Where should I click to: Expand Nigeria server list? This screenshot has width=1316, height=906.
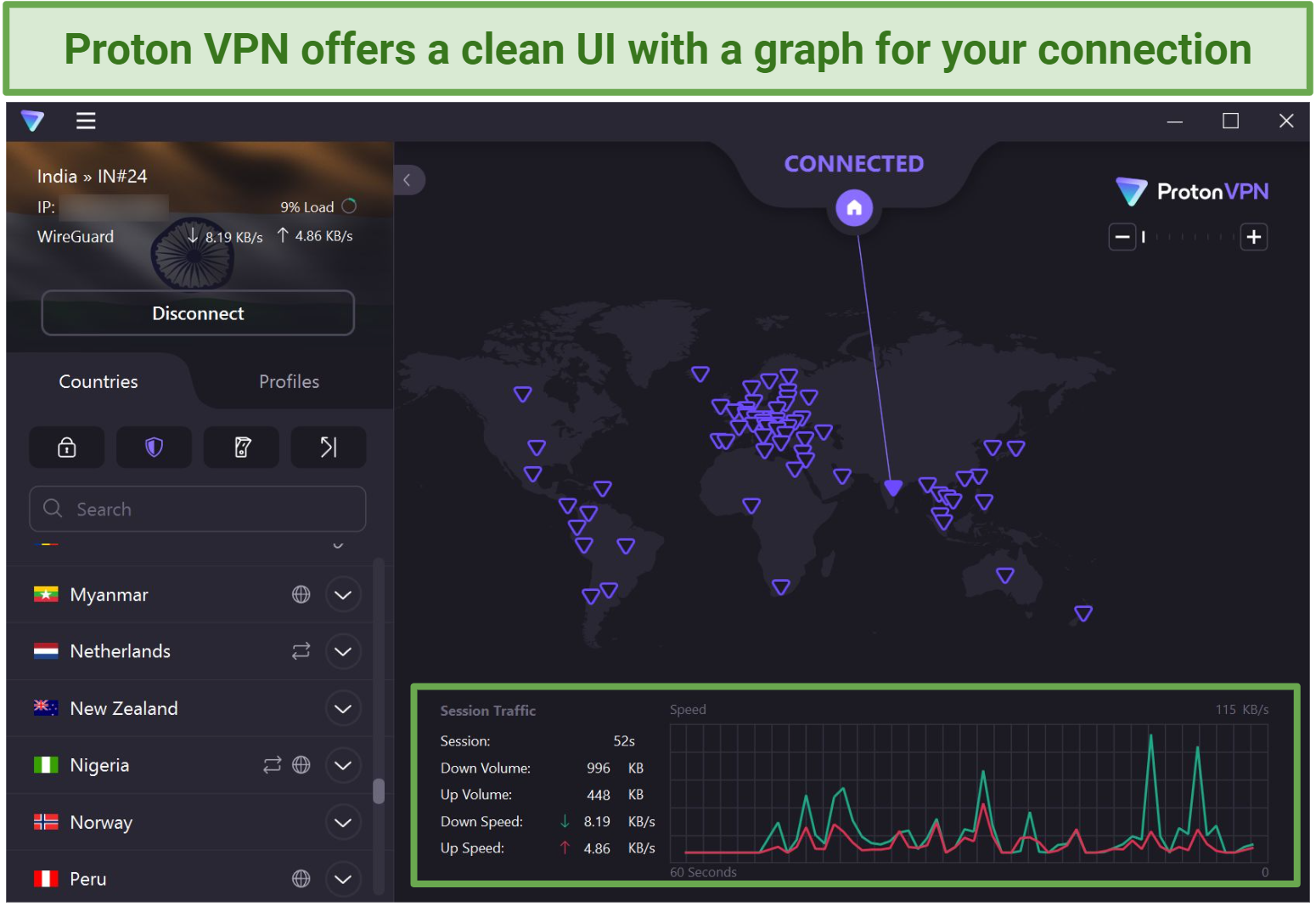(x=343, y=766)
